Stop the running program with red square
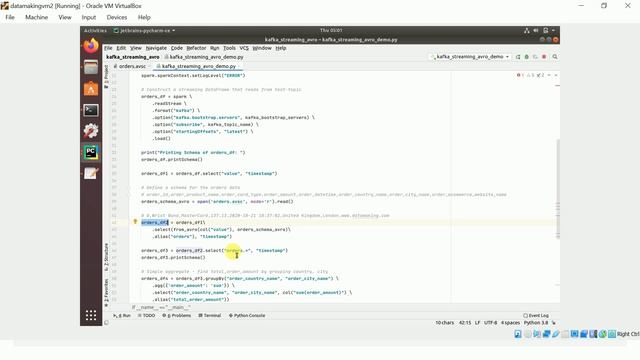640x360 pixels. [x=544, y=57]
